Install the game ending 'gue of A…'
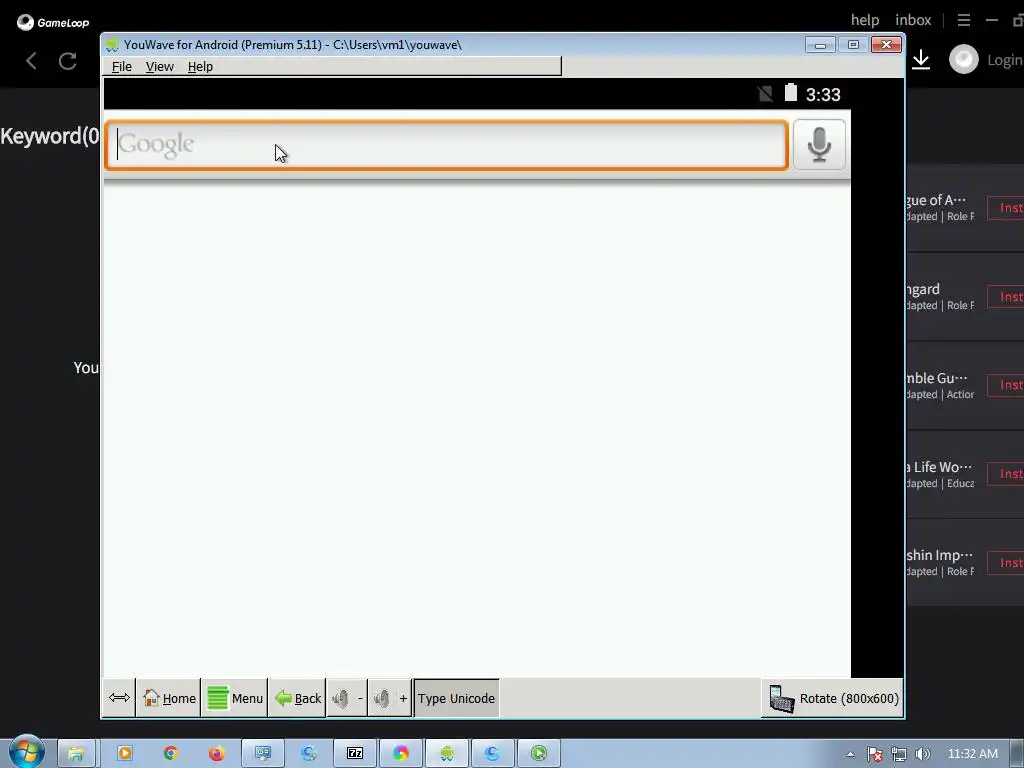This screenshot has width=1024, height=768. click(1006, 208)
